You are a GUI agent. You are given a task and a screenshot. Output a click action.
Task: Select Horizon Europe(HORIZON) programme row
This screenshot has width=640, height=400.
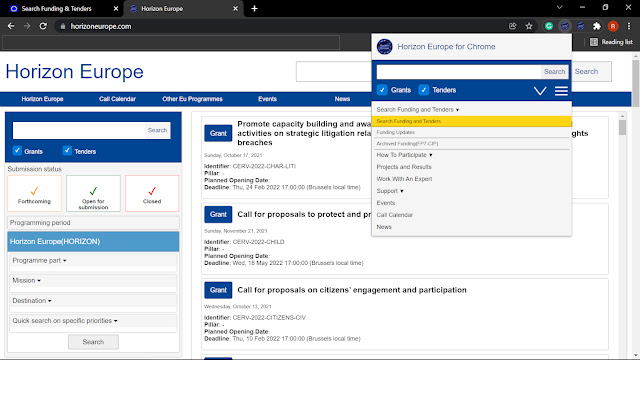click(x=93, y=242)
